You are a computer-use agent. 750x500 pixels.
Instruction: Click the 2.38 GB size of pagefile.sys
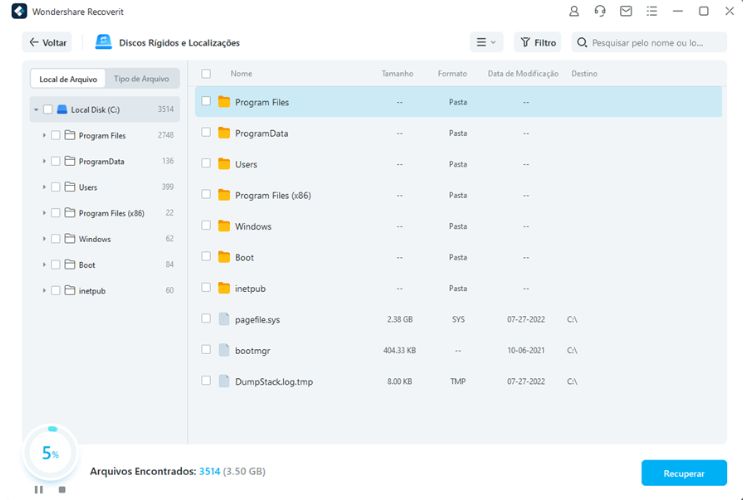point(400,319)
